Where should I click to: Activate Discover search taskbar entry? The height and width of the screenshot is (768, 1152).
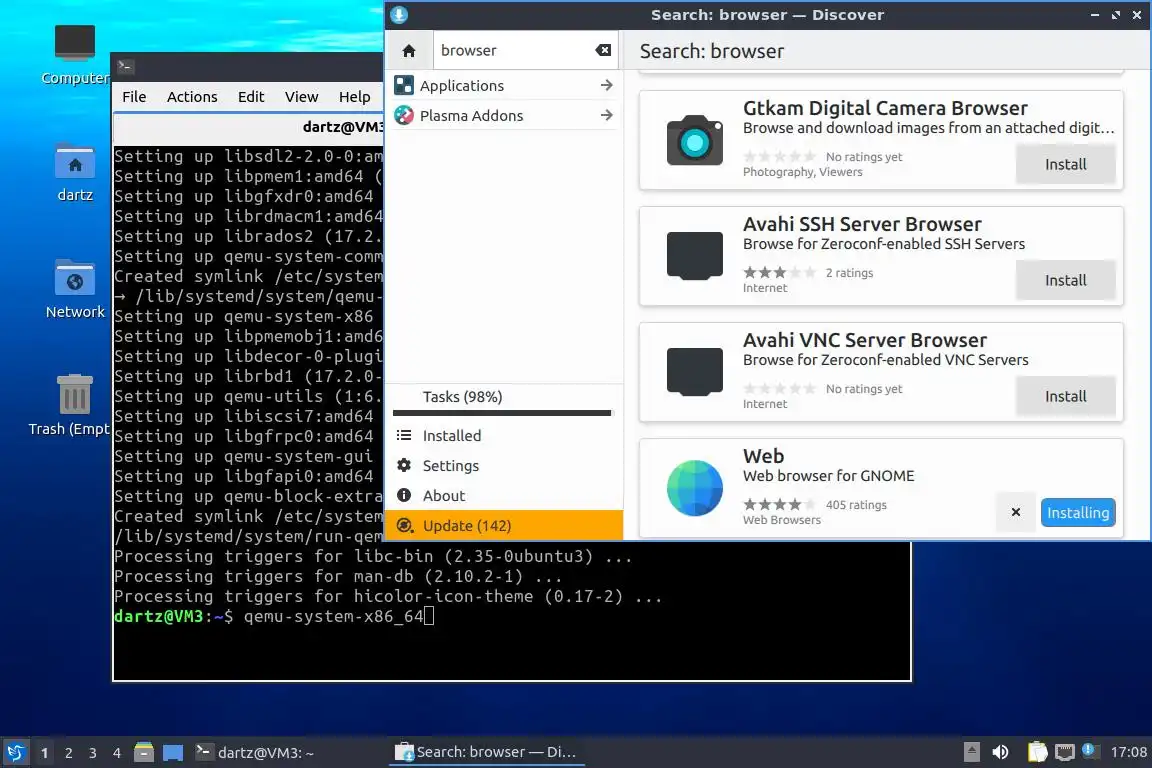(x=487, y=753)
